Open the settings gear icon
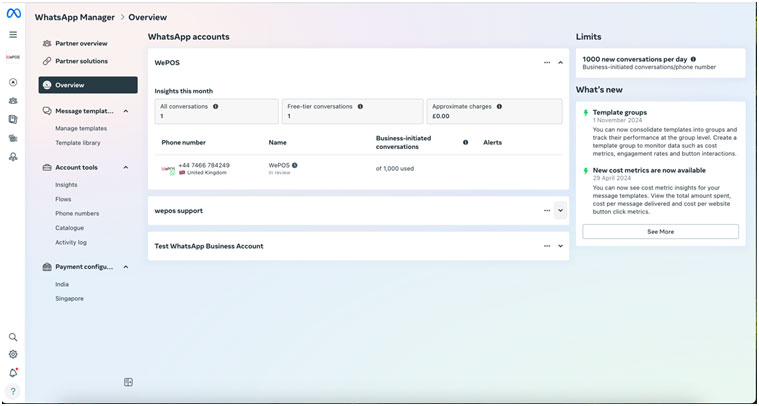The height and width of the screenshot is (406, 759). pos(13,354)
